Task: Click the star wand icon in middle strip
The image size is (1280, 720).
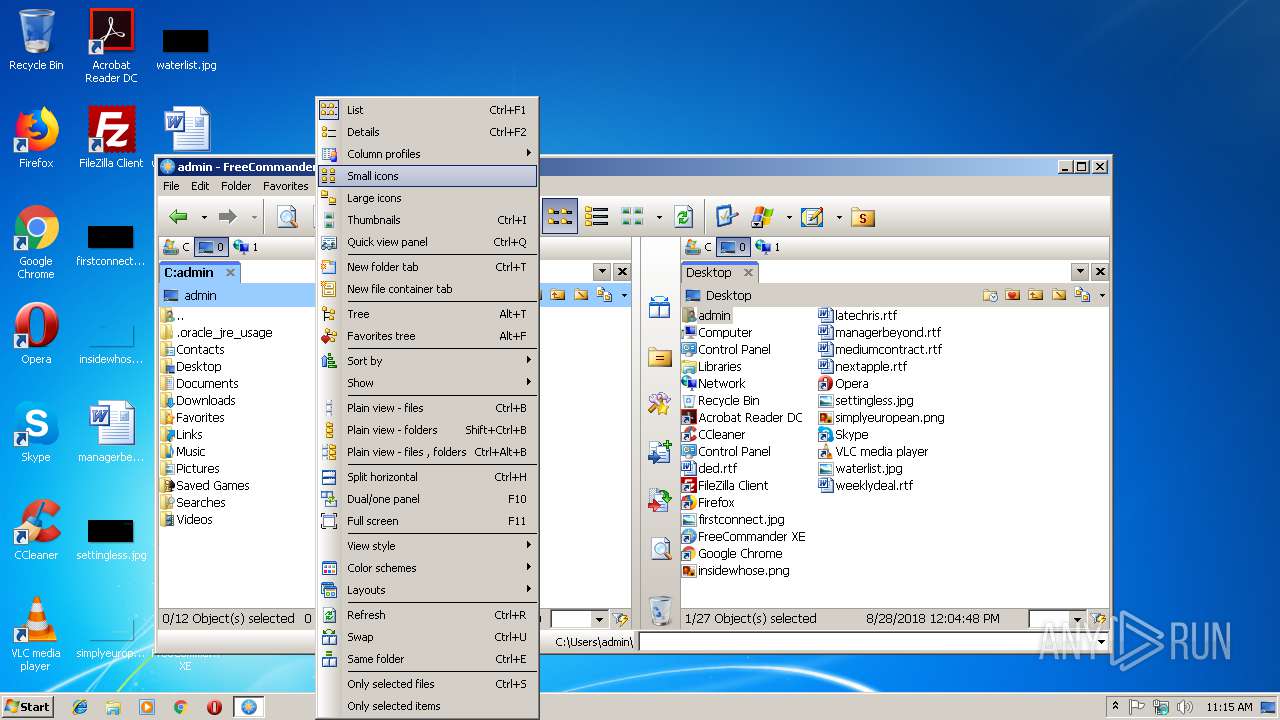Action: pos(660,404)
